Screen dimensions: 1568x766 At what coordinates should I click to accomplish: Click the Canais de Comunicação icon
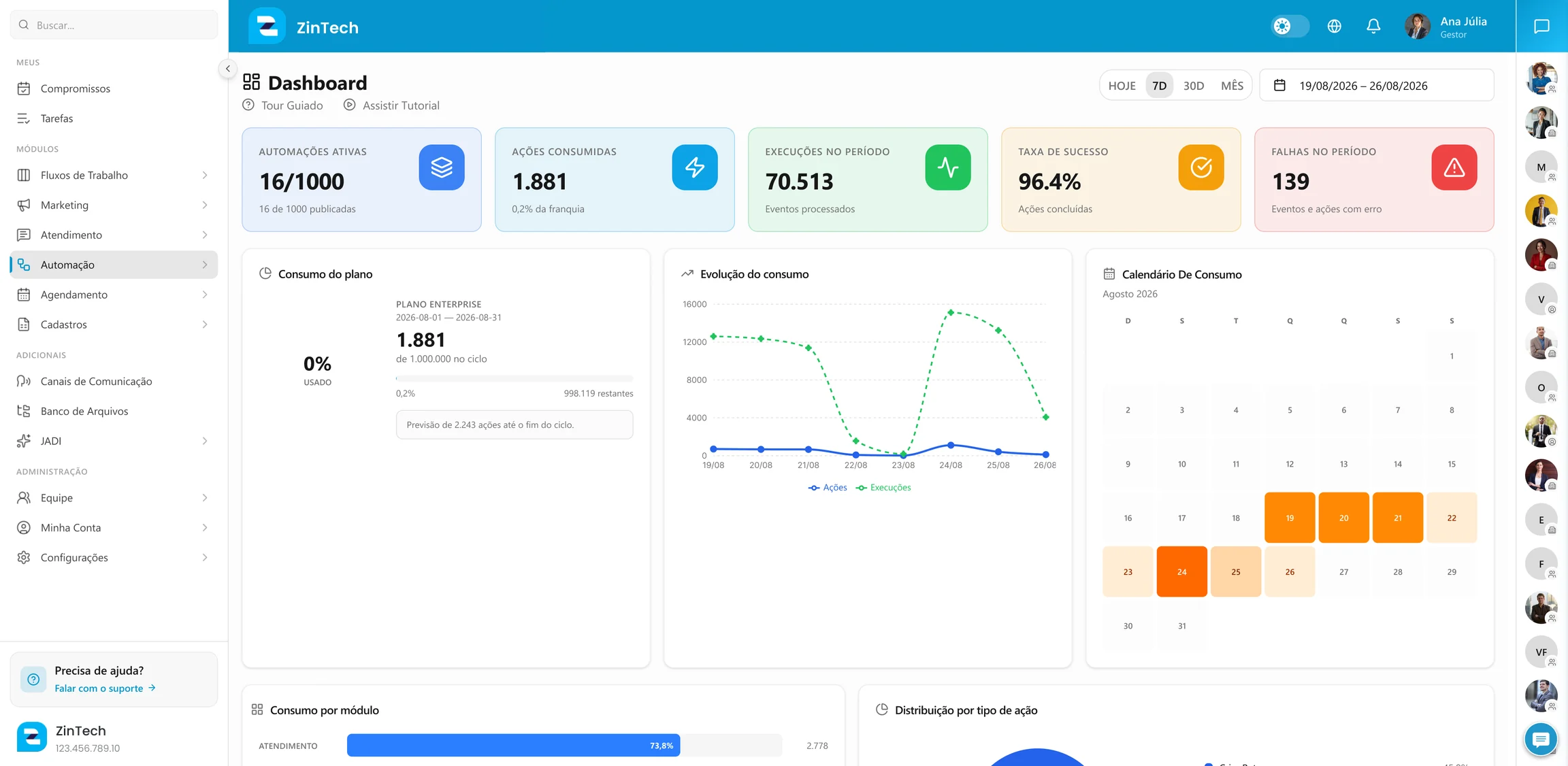[x=24, y=381]
